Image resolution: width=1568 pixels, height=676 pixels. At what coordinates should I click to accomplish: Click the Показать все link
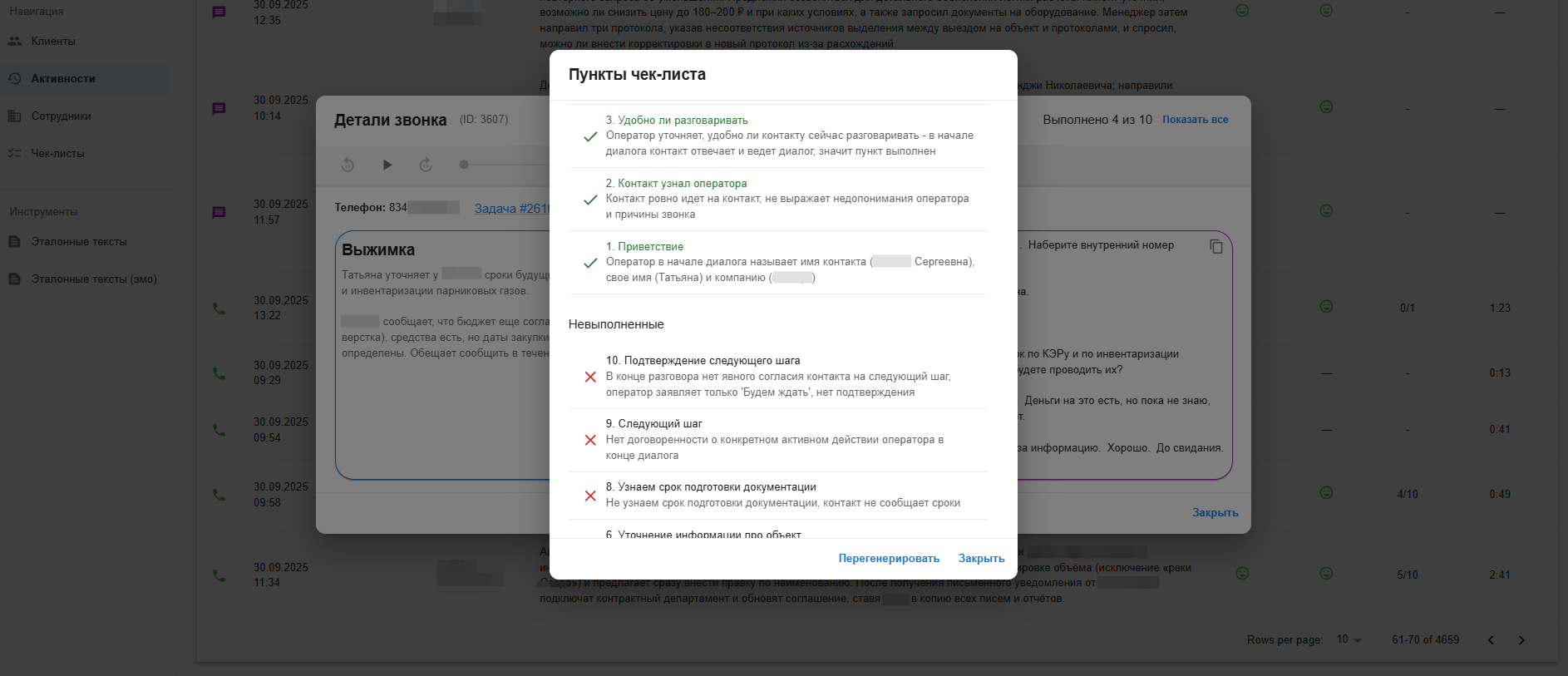coord(1195,120)
